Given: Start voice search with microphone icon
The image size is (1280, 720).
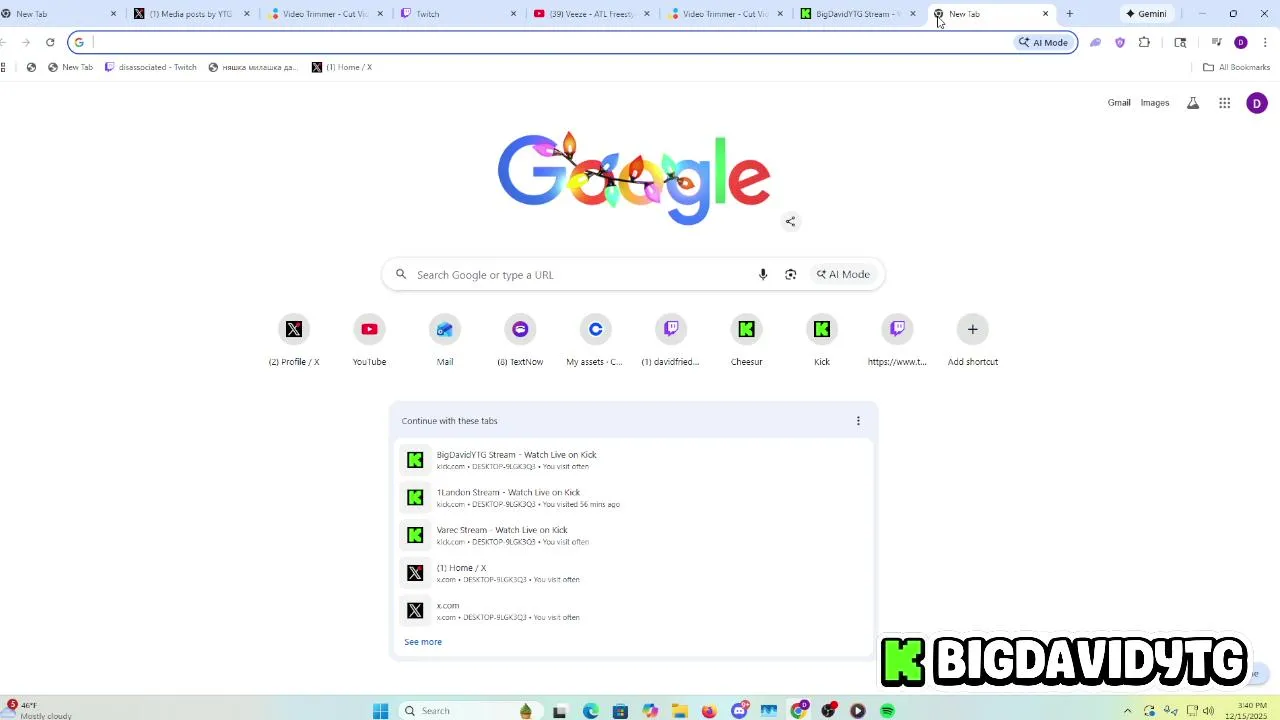Looking at the screenshot, I should [x=763, y=274].
